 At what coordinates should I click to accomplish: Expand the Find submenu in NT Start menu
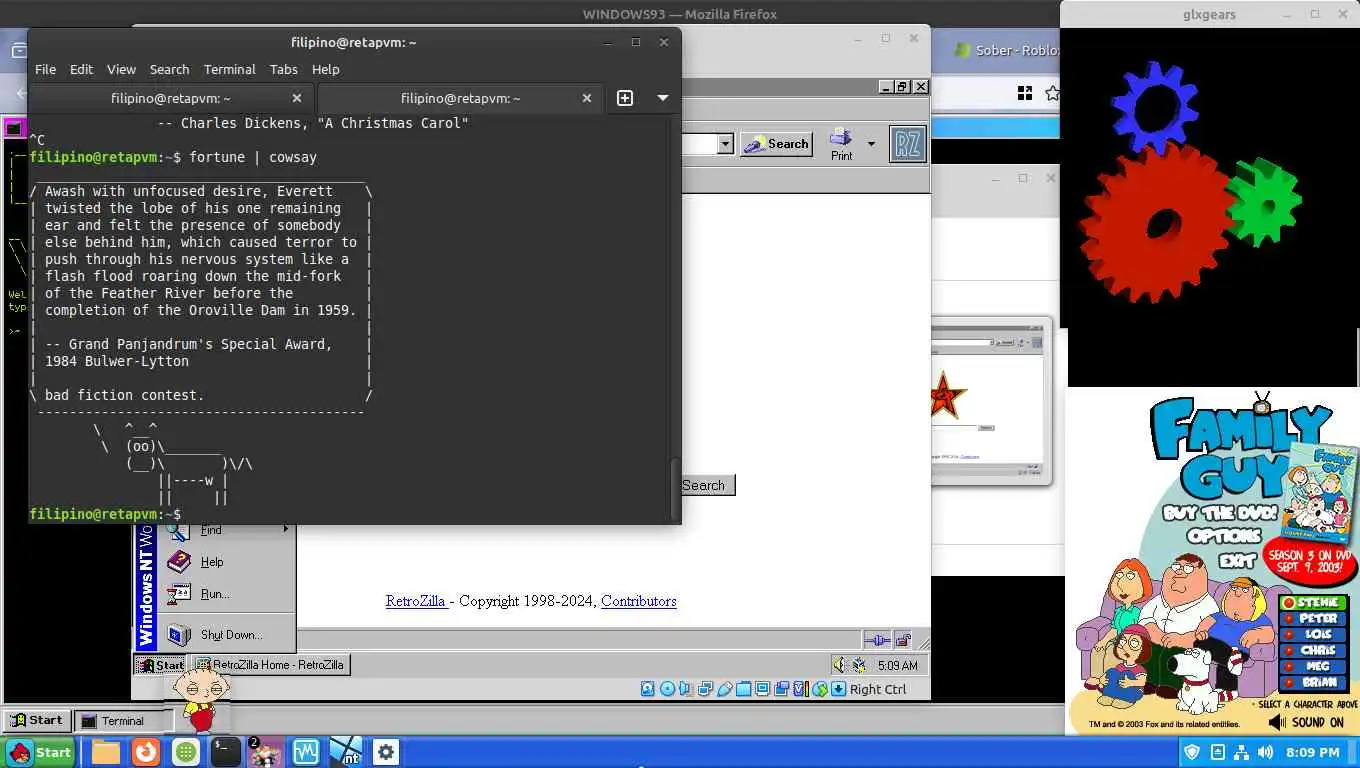point(226,531)
